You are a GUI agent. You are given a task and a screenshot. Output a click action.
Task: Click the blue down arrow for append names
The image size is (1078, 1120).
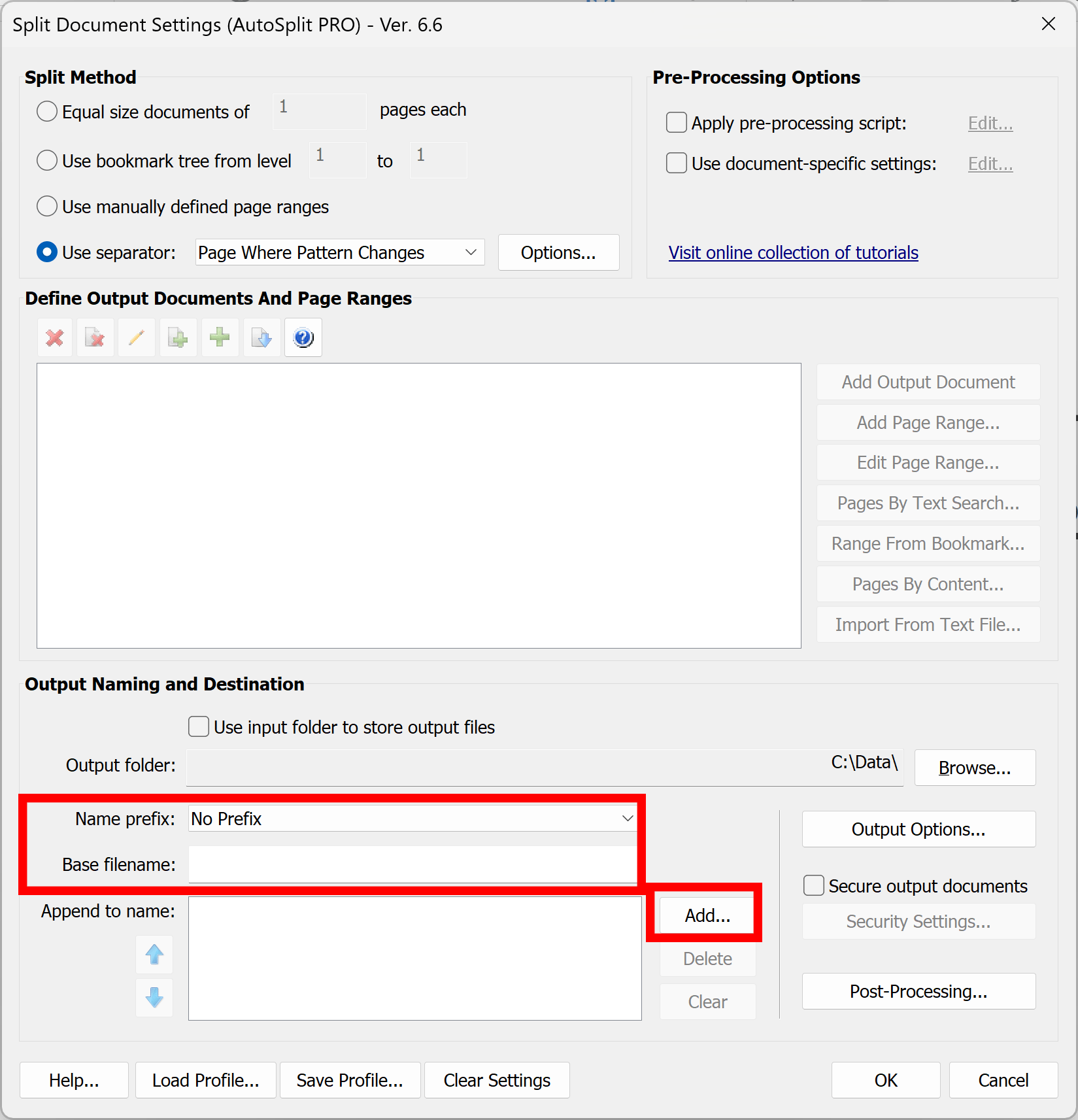pos(154,998)
